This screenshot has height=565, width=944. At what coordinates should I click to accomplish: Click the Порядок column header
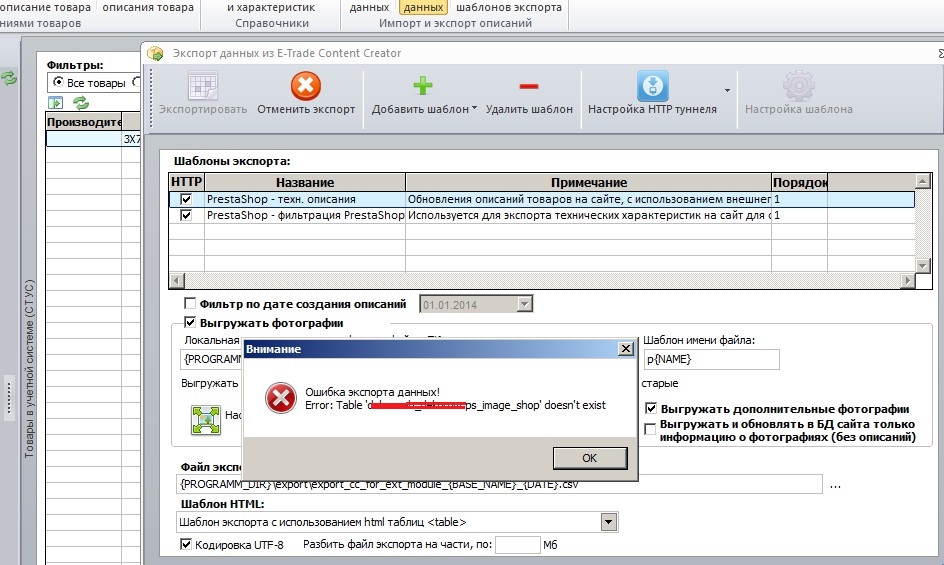click(800, 182)
